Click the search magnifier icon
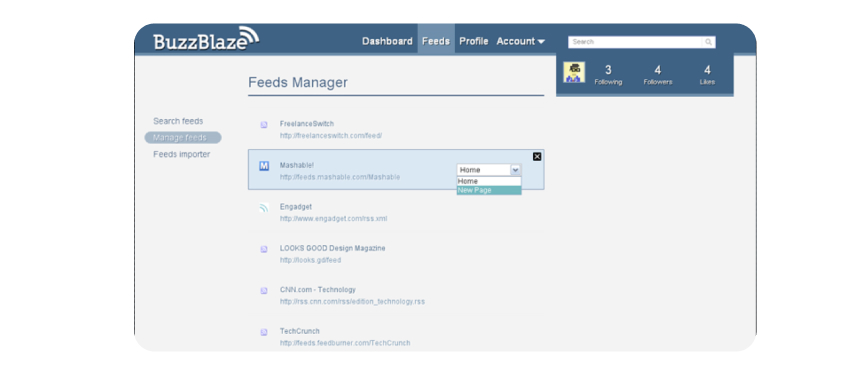 pyautogui.click(x=708, y=42)
